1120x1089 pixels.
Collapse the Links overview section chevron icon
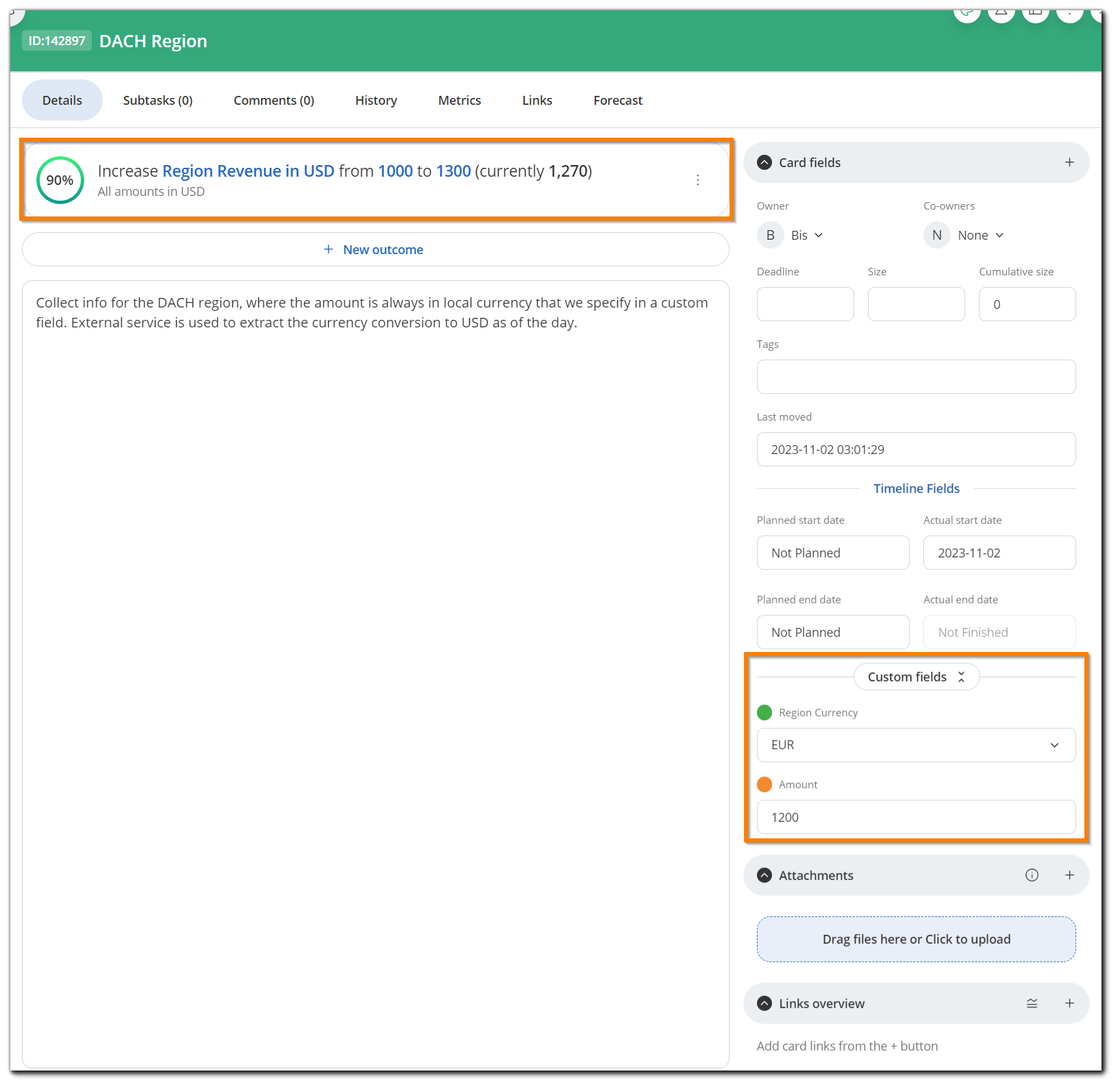tap(764, 1003)
